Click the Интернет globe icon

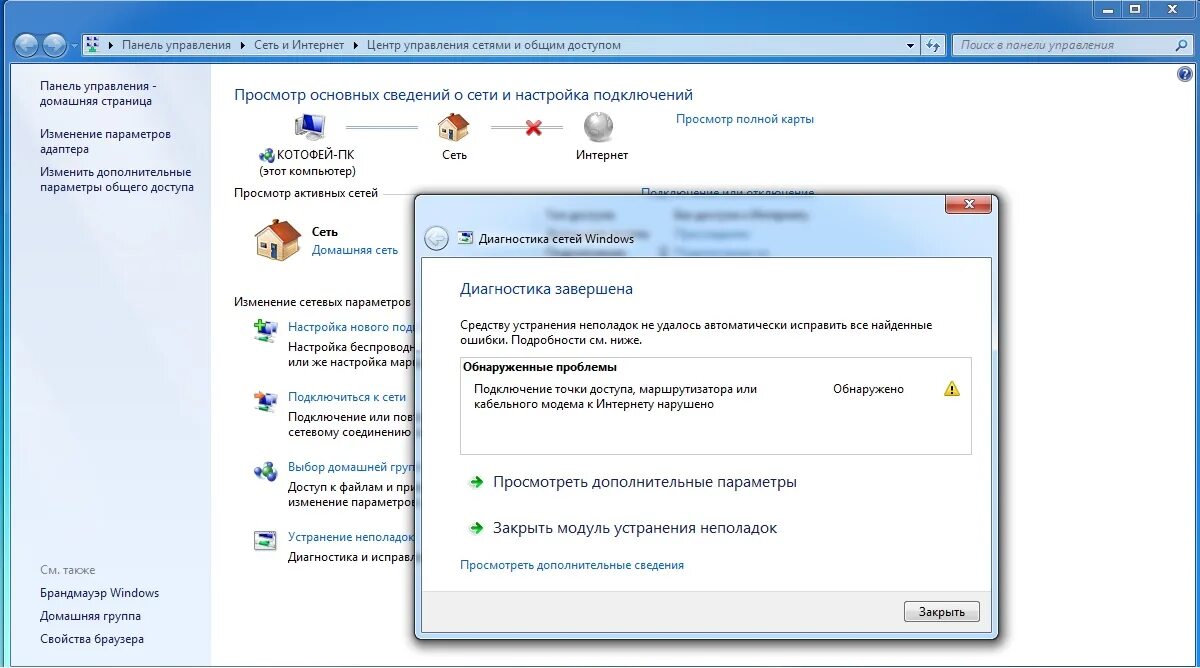click(x=598, y=127)
